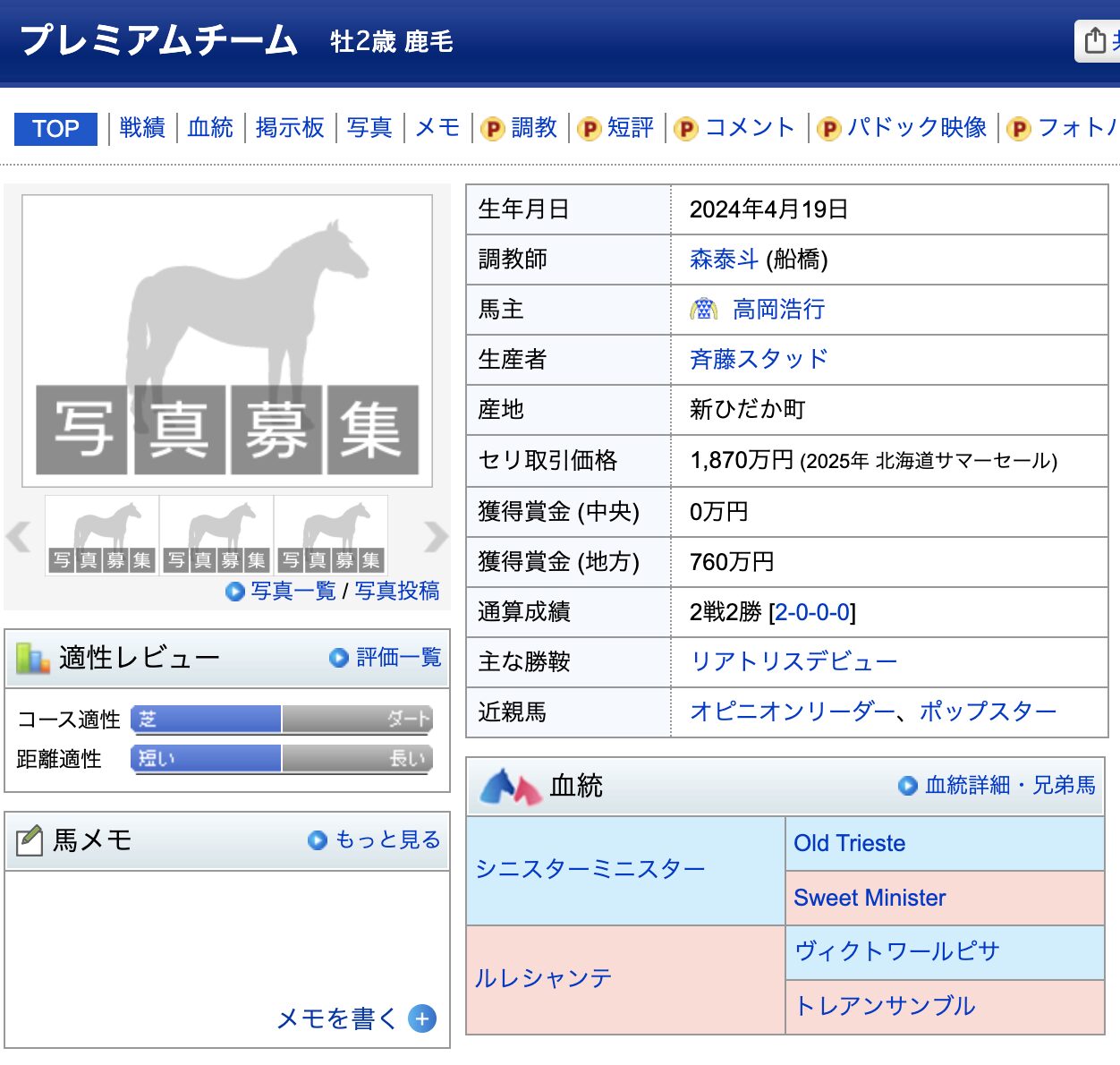1120x1065 pixels.
Task: Click the 距離適性 short-long rating bar
Action: tap(282, 759)
